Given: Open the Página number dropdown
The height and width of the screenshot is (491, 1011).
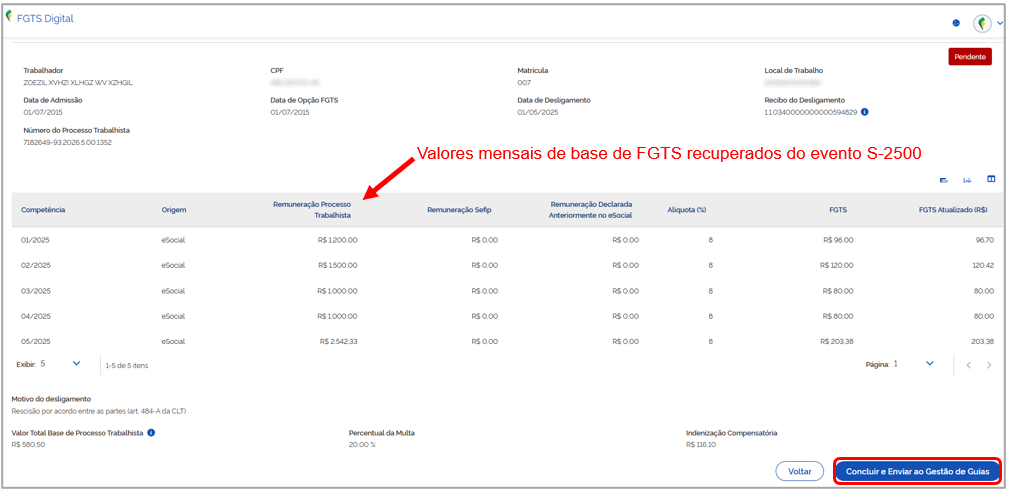Looking at the screenshot, I should 914,364.
